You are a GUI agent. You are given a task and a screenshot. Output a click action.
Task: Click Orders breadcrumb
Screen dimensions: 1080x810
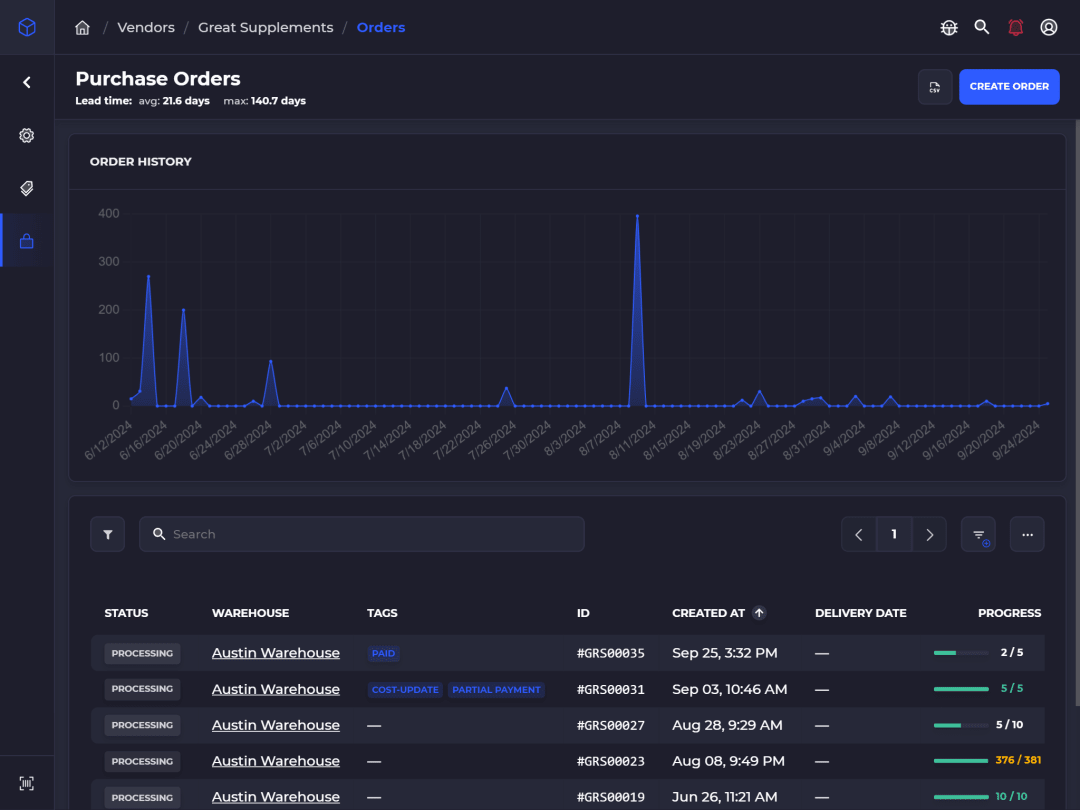[x=381, y=28]
